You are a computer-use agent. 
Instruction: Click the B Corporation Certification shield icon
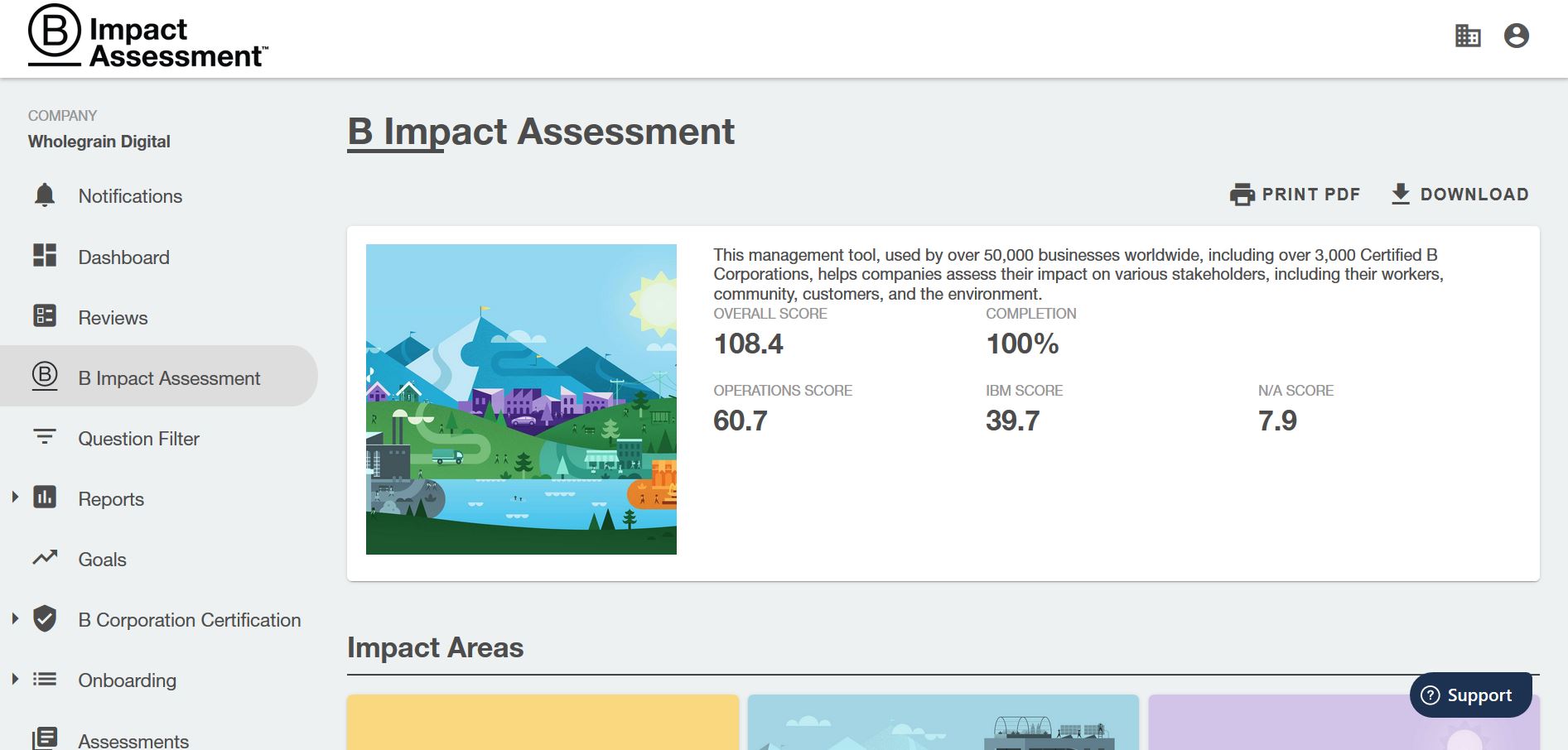45,618
